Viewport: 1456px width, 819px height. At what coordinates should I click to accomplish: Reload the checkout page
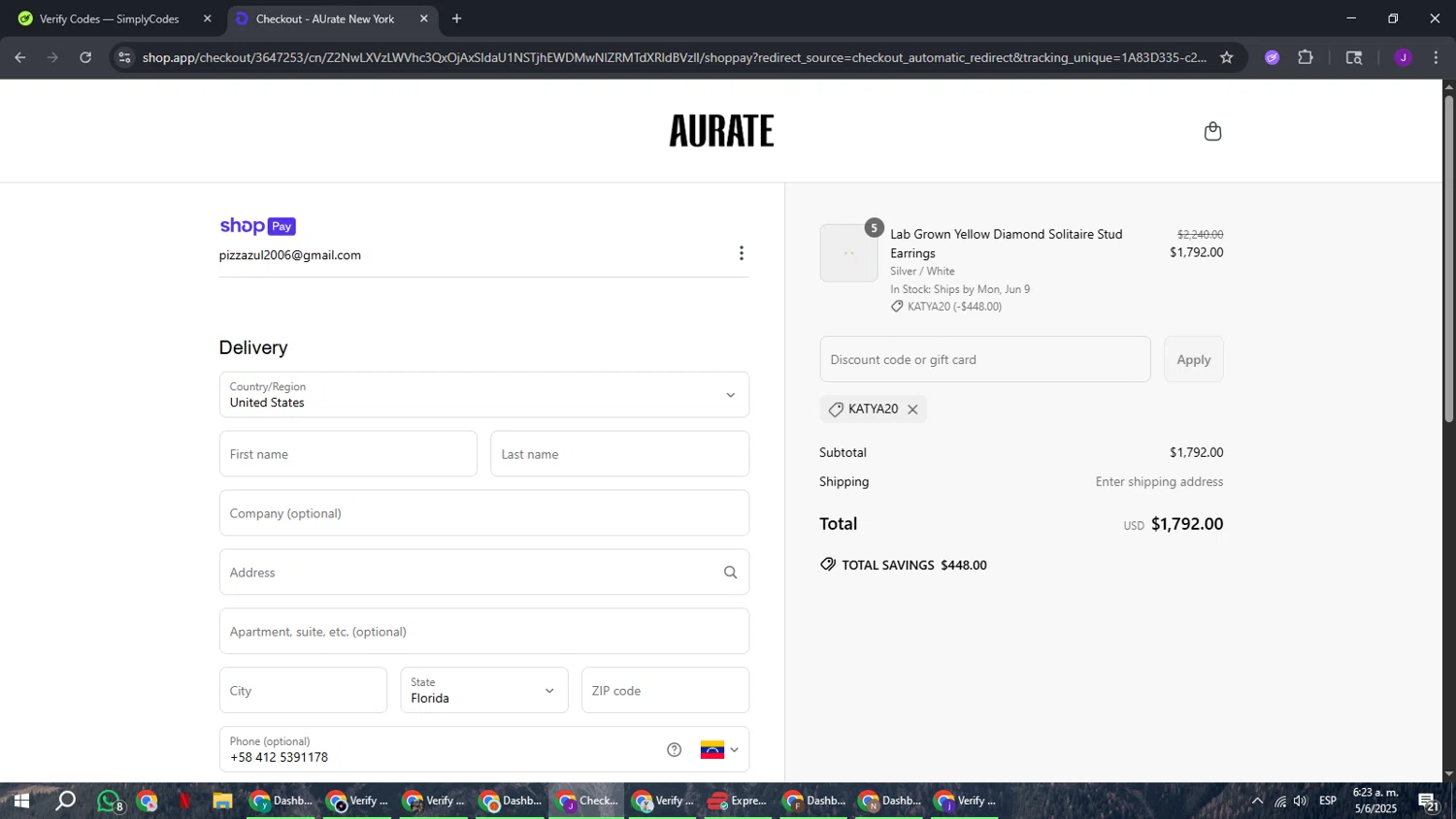coord(85,57)
